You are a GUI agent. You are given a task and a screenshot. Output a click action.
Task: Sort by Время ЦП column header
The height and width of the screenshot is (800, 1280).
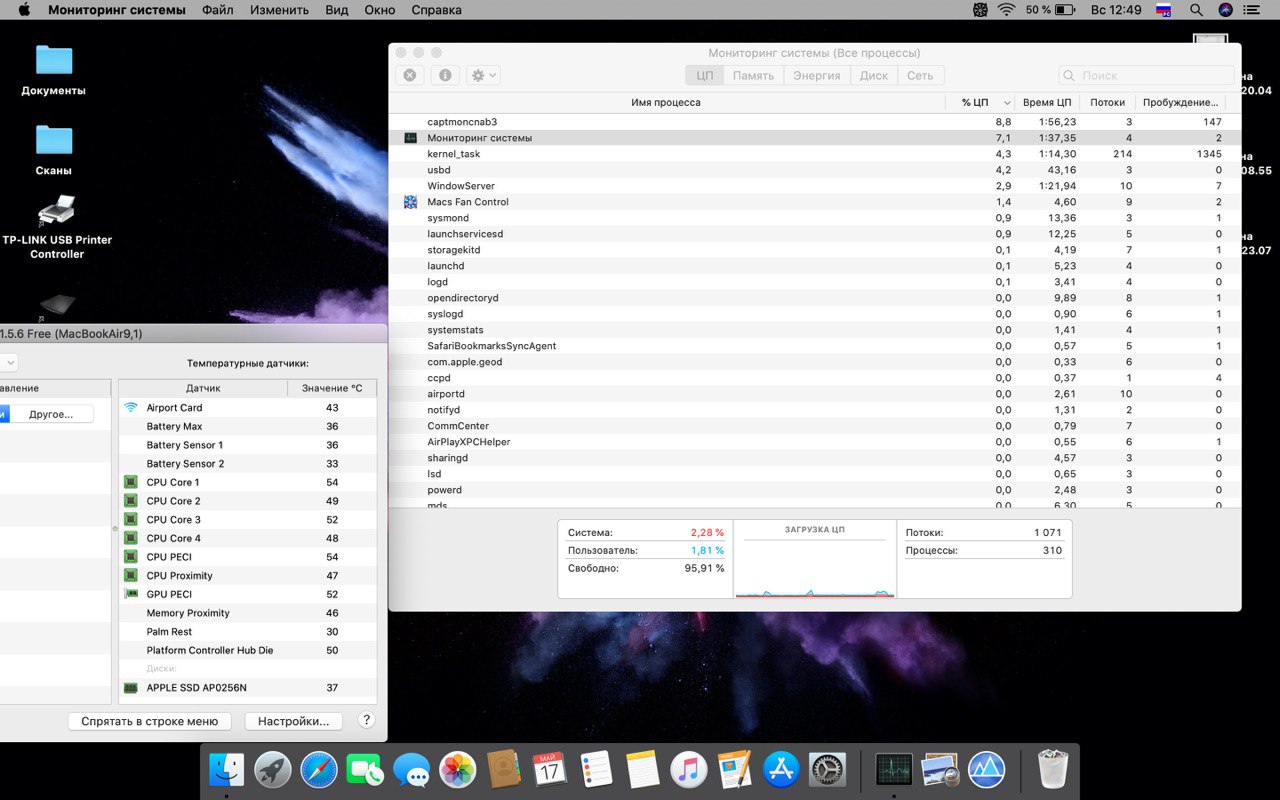(1046, 102)
